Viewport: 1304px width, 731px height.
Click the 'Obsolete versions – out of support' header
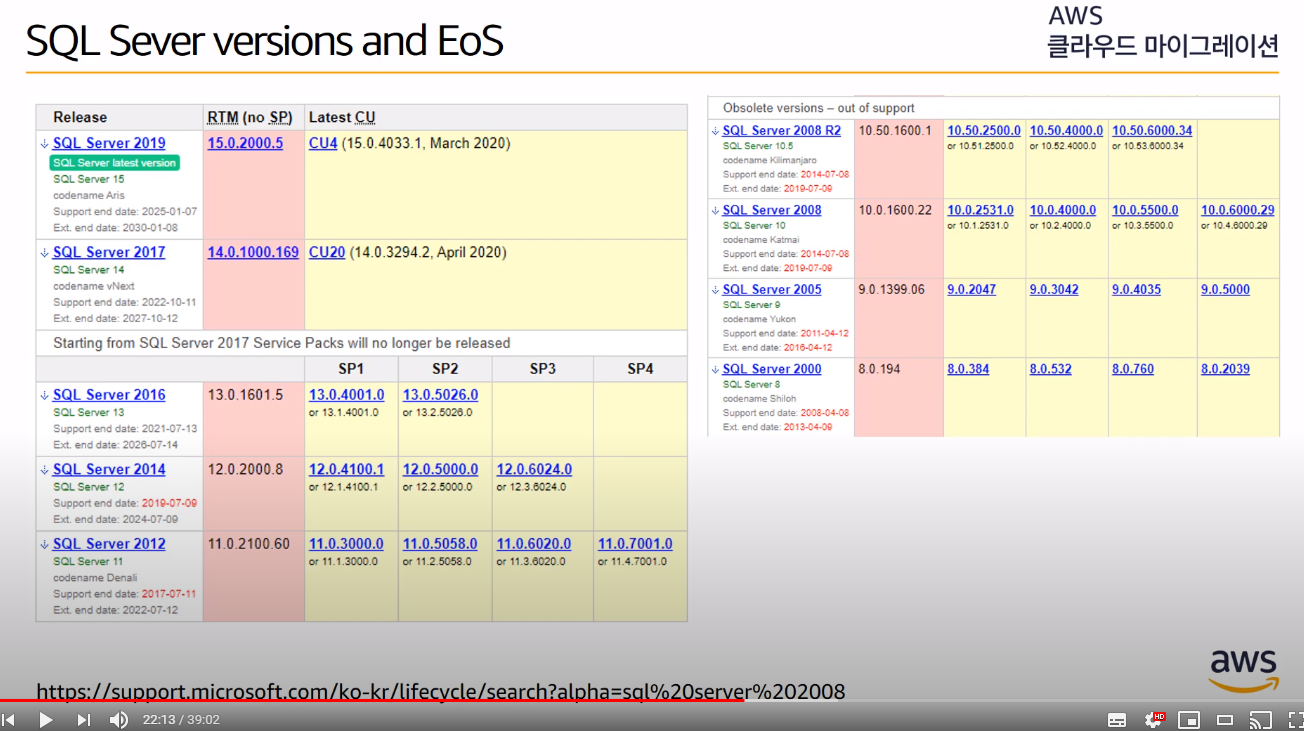819,108
